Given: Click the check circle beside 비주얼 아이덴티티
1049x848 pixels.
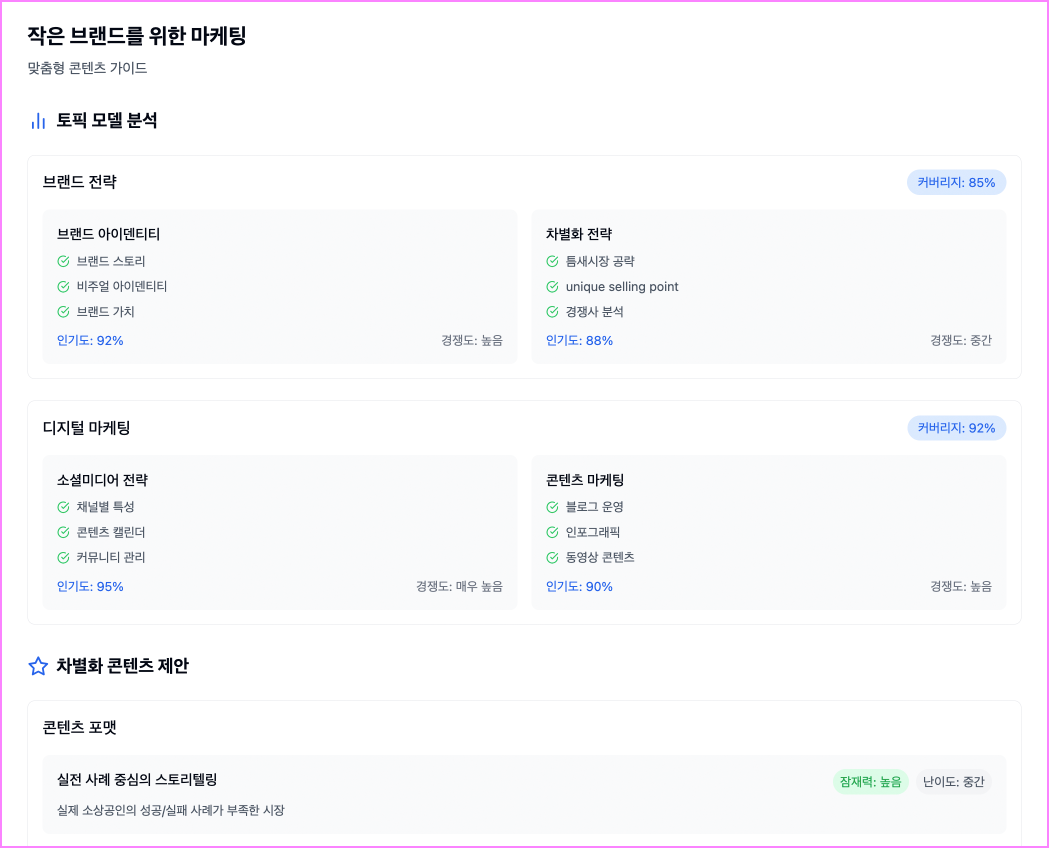Looking at the screenshot, I should pos(63,287).
